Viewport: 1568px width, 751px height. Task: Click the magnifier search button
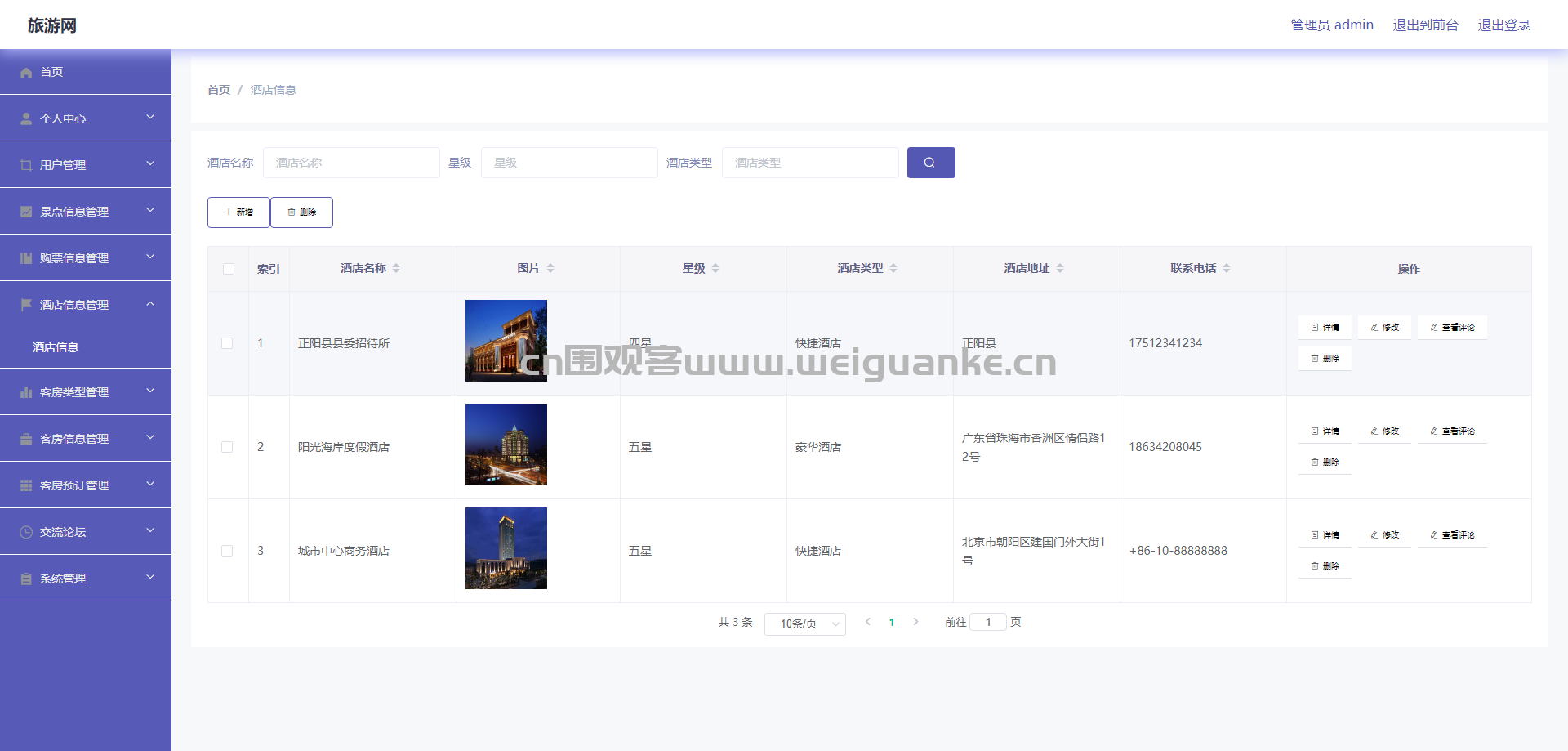[931, 163]
